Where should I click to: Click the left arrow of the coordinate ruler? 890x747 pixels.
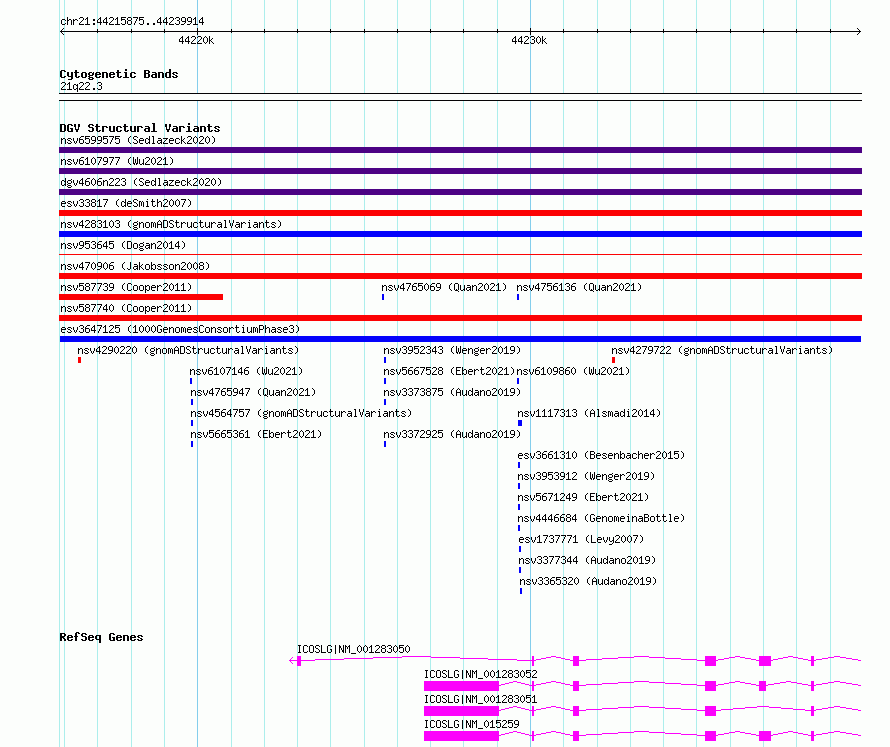(x=62, y=32)
